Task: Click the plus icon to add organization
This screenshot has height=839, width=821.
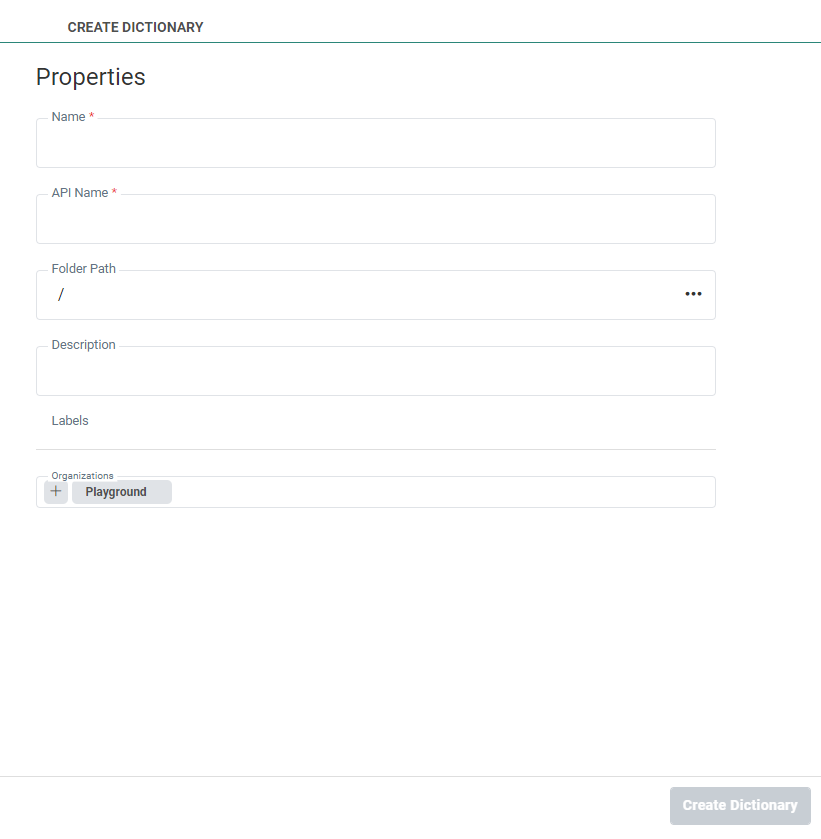Action: pyautogui.click(x=56, y=491)
